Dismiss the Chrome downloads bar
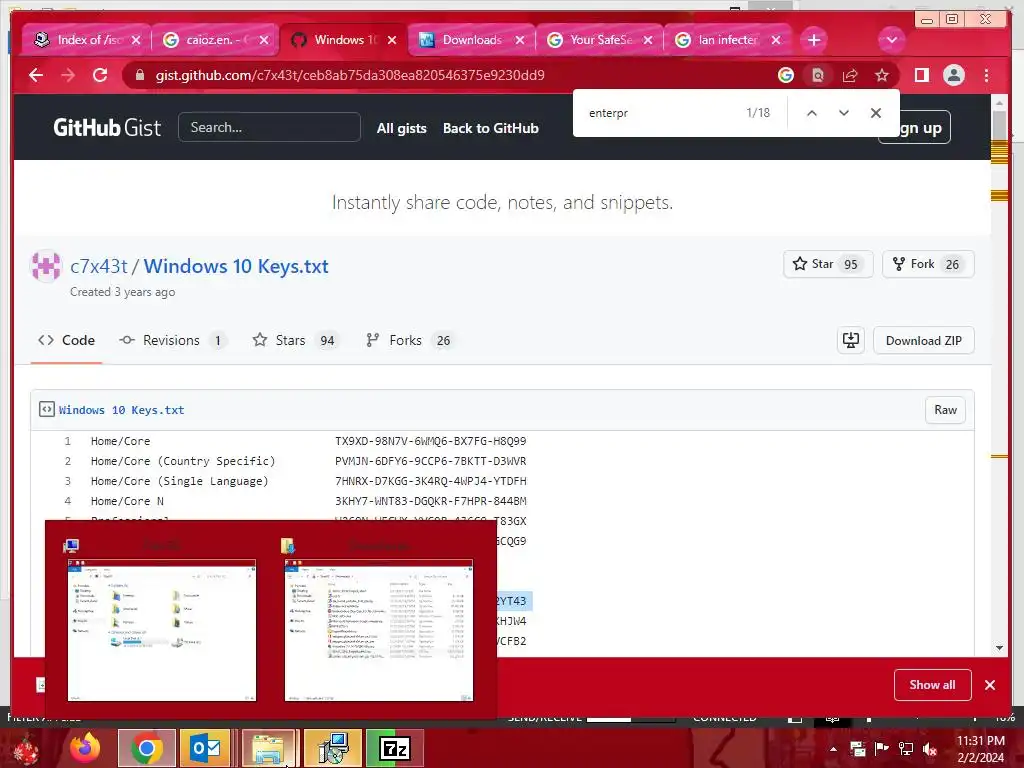Screen dimensions: 1024x768 (x=990, y=684)
